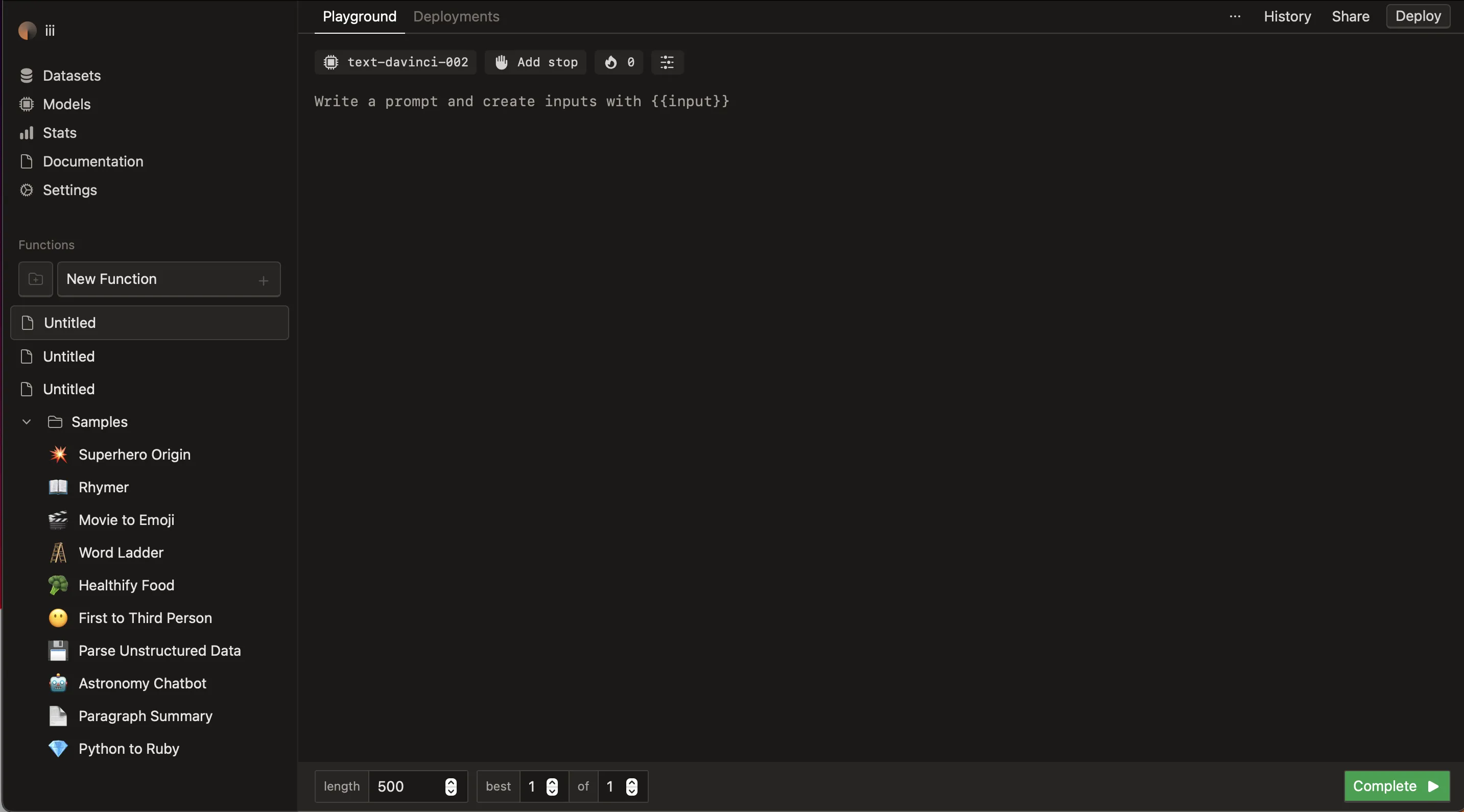Adjust the 'of' value stepper
1464x812 pixels.
(631, 786)
